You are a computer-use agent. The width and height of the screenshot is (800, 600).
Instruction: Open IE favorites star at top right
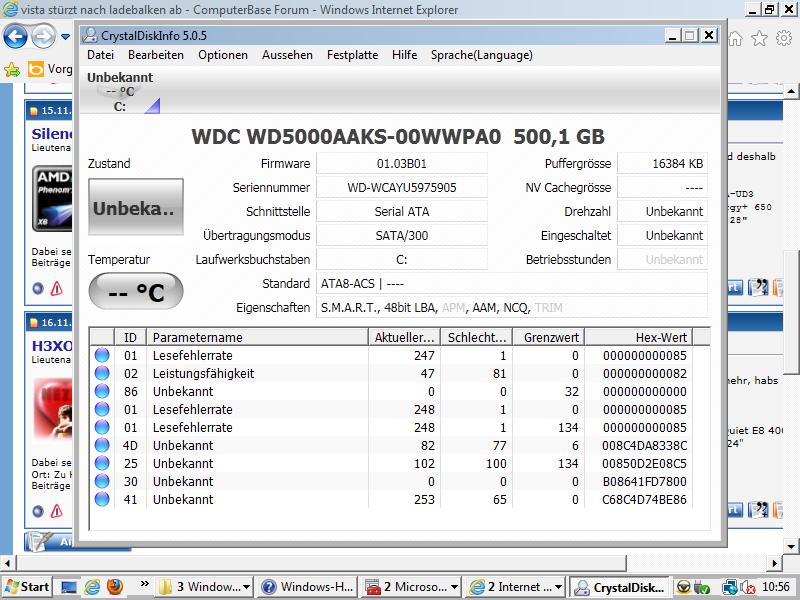click(760, 38)
